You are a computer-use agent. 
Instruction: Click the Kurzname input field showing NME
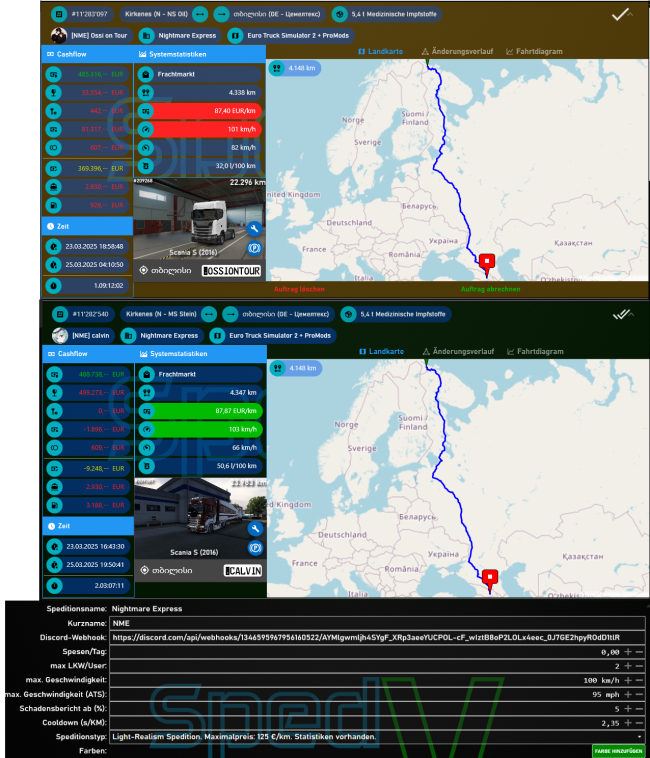click(x=377, y=623)
